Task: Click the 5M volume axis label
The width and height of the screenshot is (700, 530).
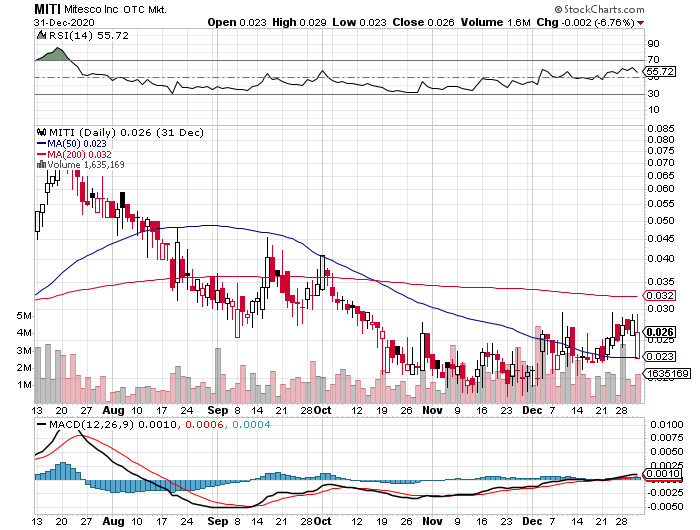Action: click(24, 316)
